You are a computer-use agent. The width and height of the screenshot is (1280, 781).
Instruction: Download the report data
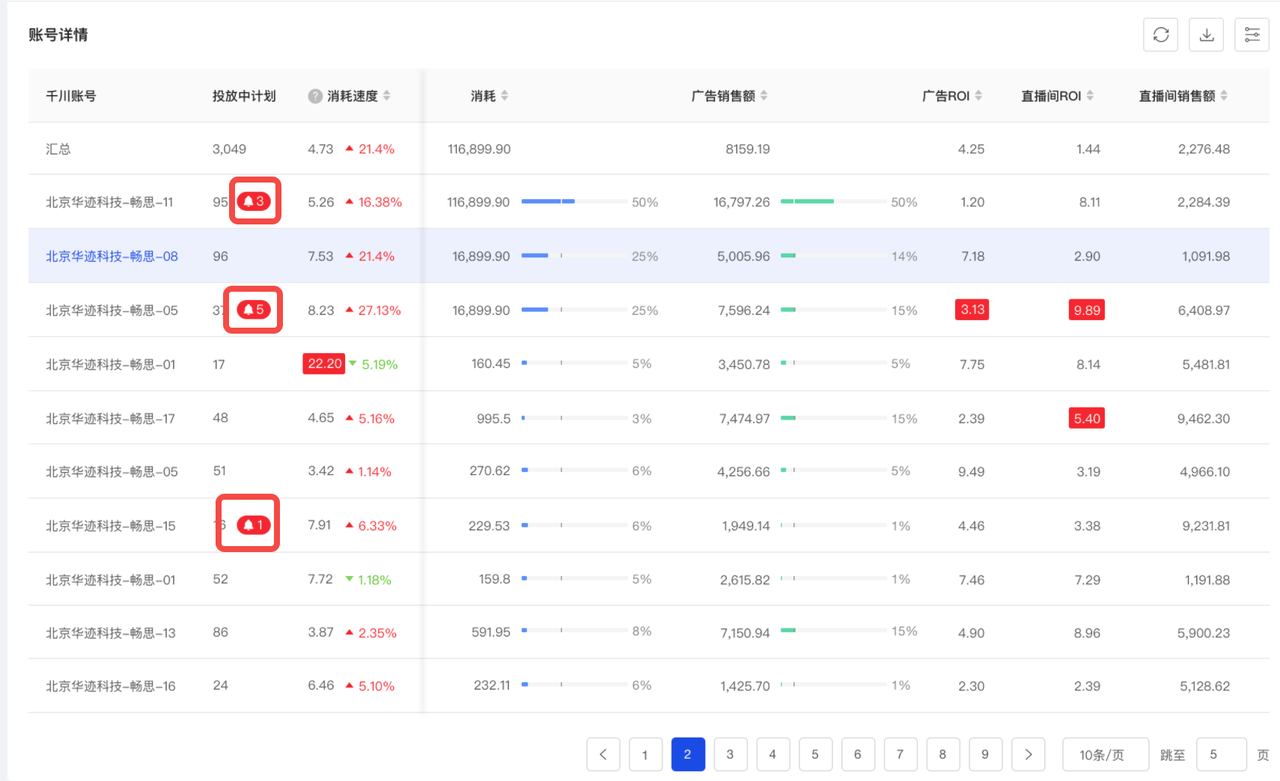coord(1206,34)
